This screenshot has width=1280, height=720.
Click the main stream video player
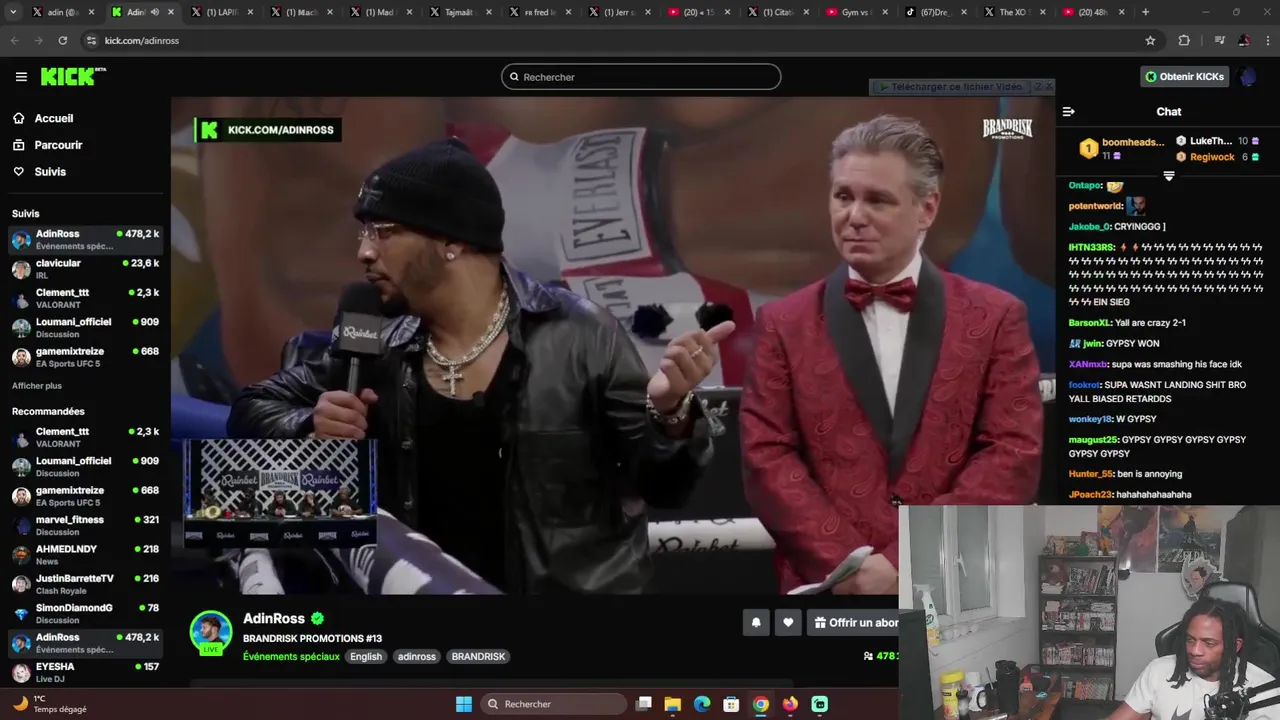click(613, 345)
